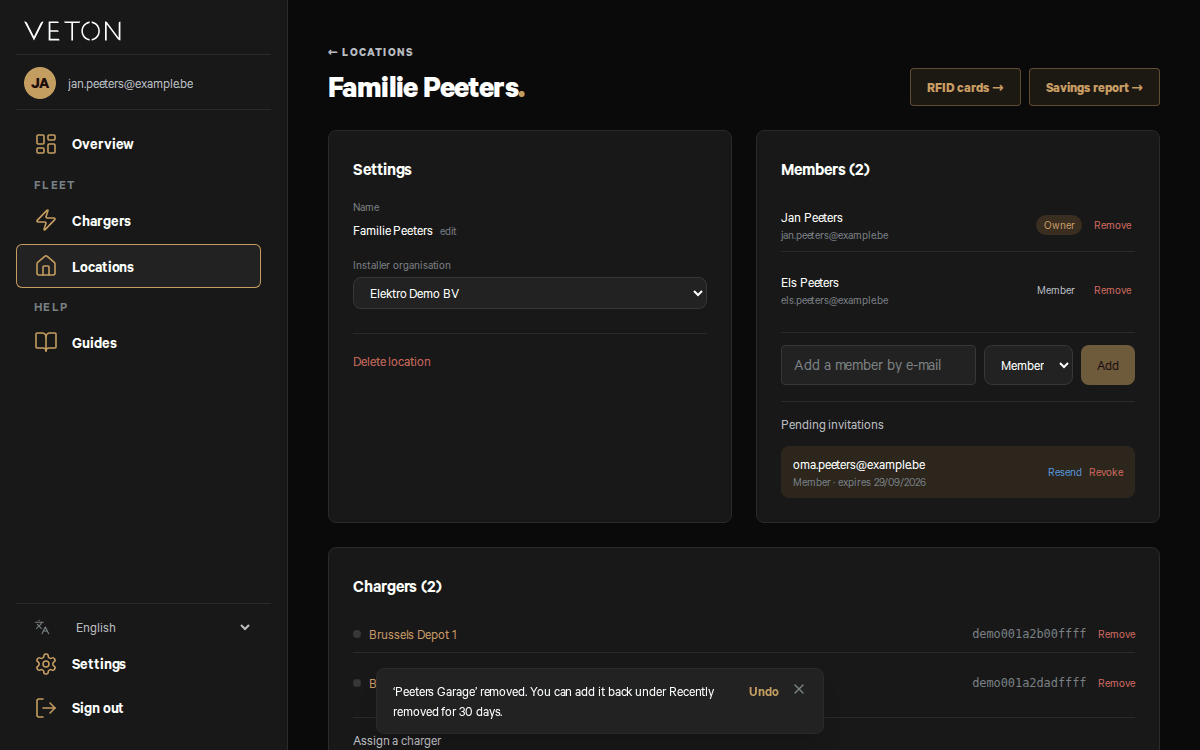Click the VETON logo
The image size is (1200, 750).
click(73, 31)
